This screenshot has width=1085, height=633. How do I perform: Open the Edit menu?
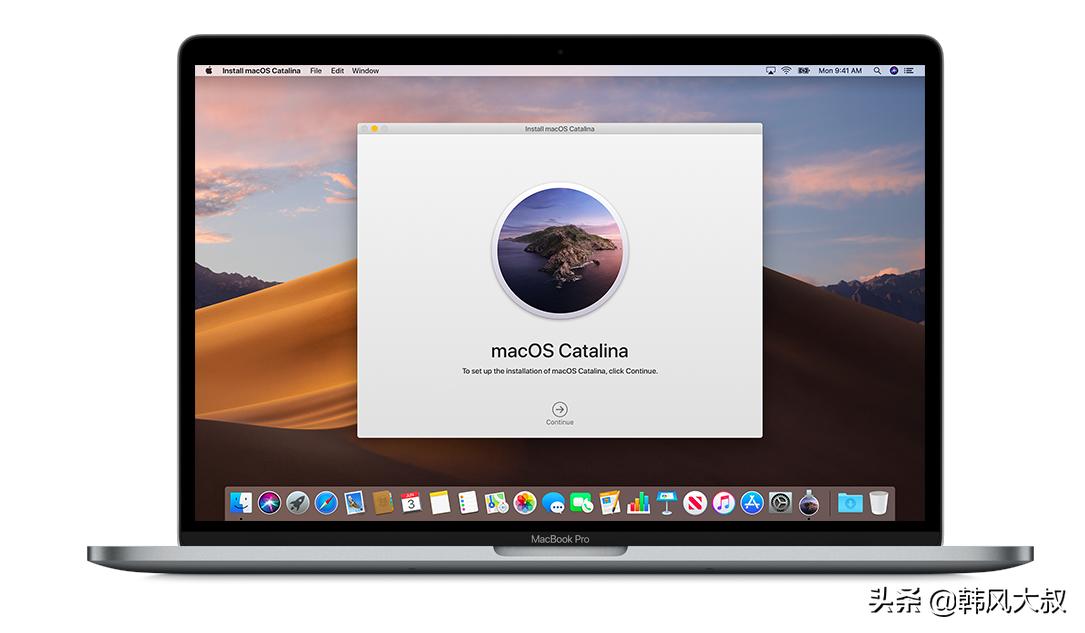click(337, 71)
